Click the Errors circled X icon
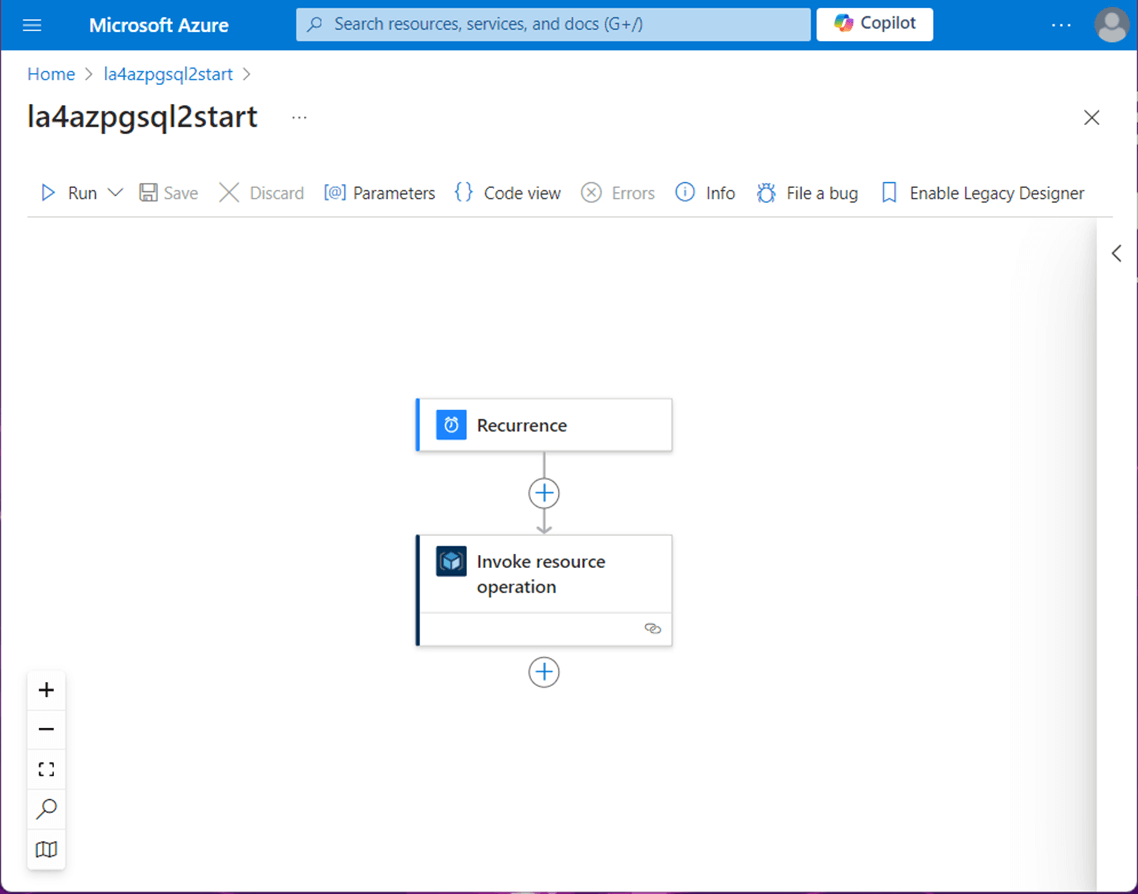 point(591,192)
